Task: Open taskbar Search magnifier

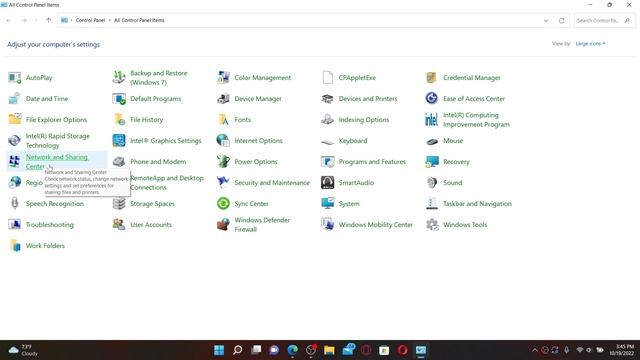Action: click(x=238, y=350)
